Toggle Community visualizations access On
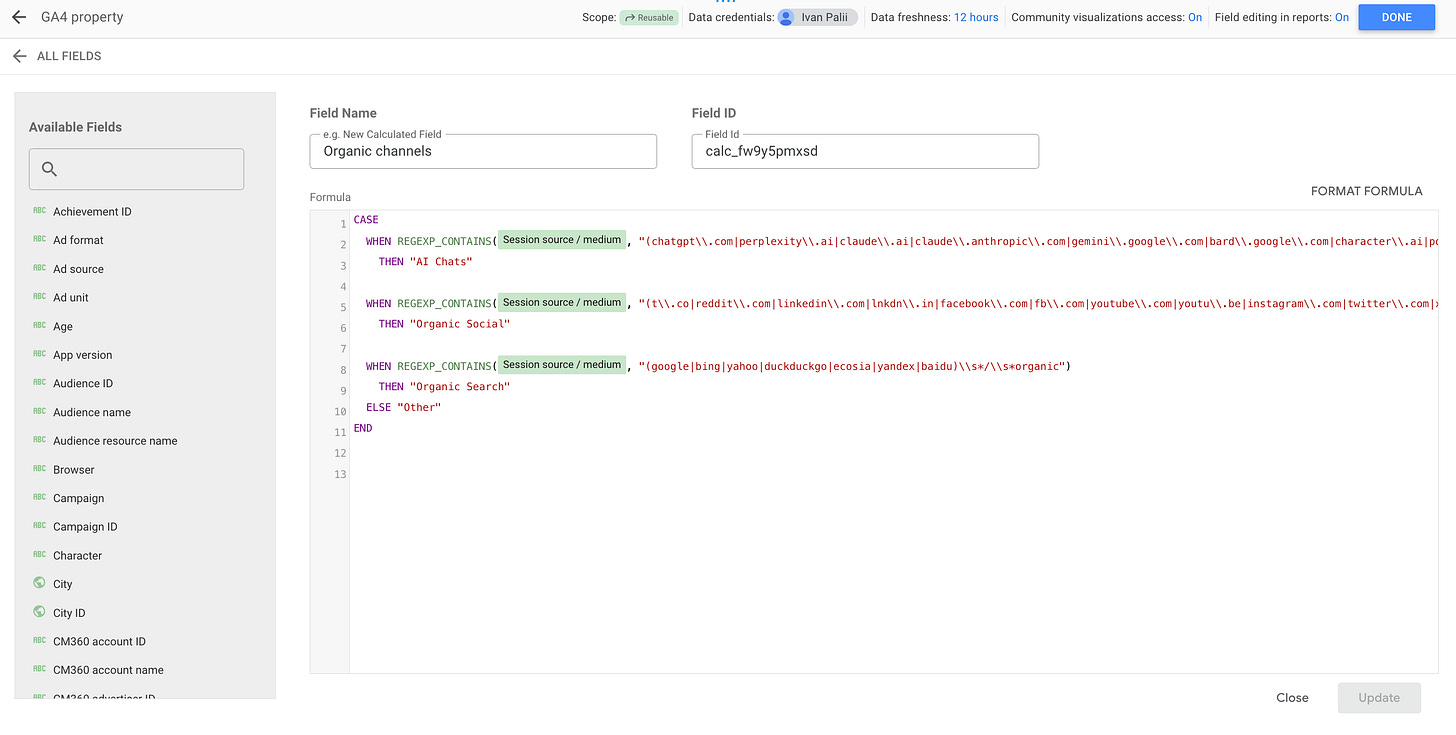 1195,17
